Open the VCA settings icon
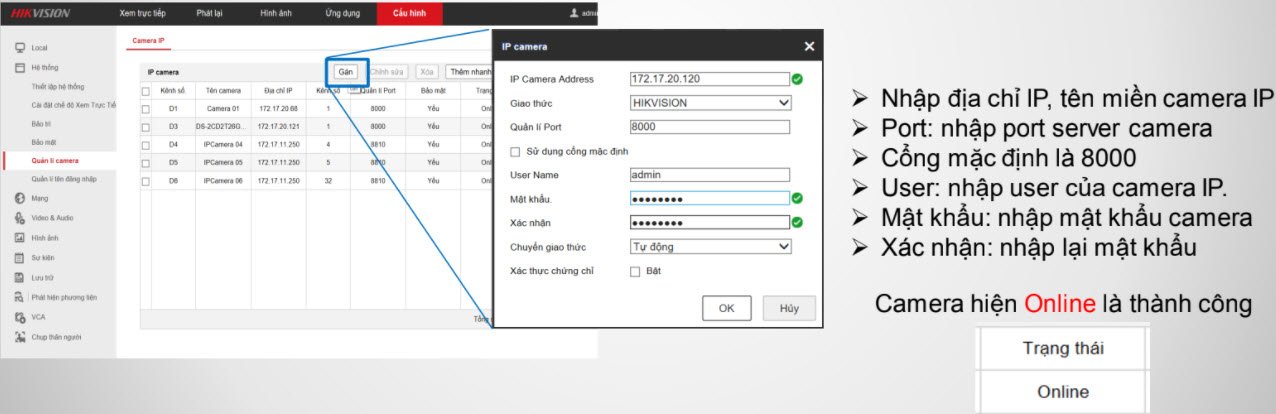Viewport: 1276px width, 414px height. (x=19, y=317)
